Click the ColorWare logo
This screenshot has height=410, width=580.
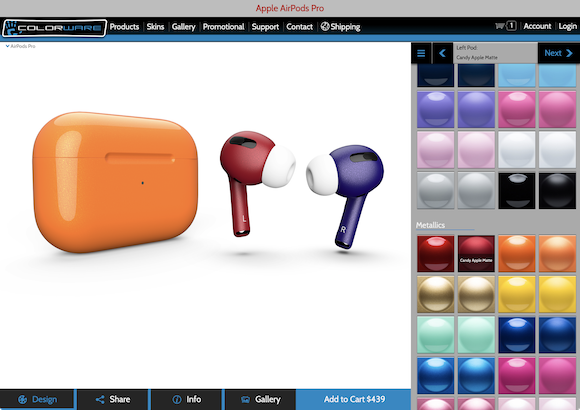pyautogui.click(x=54, y=28)
